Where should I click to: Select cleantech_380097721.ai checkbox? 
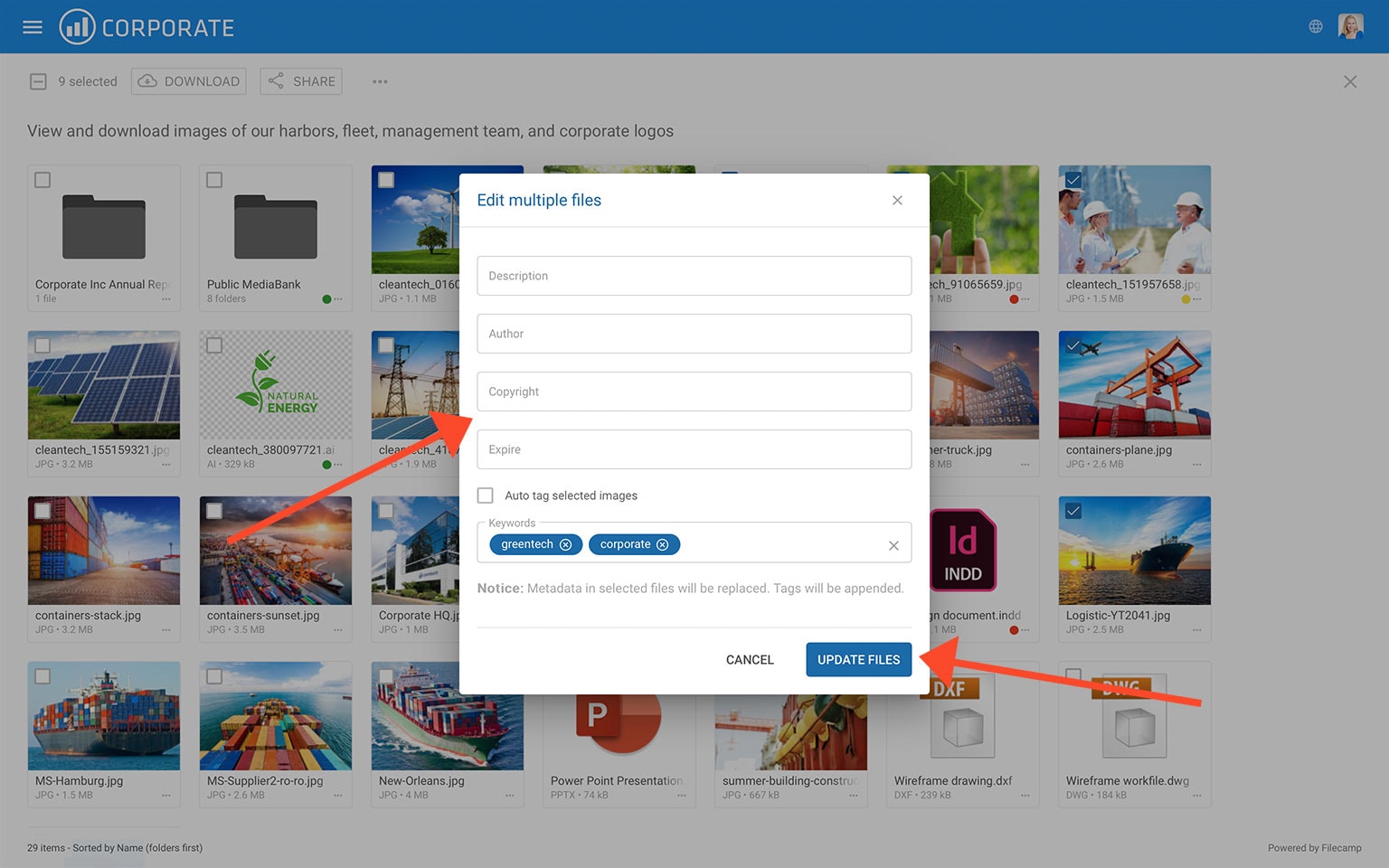click(x=214, y=345)
